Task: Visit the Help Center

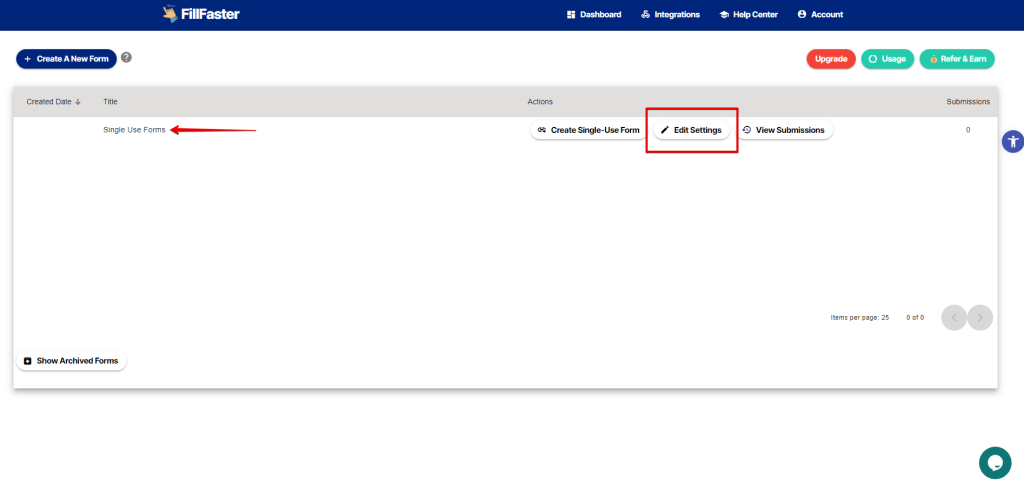Action: (x=748, y=15)
